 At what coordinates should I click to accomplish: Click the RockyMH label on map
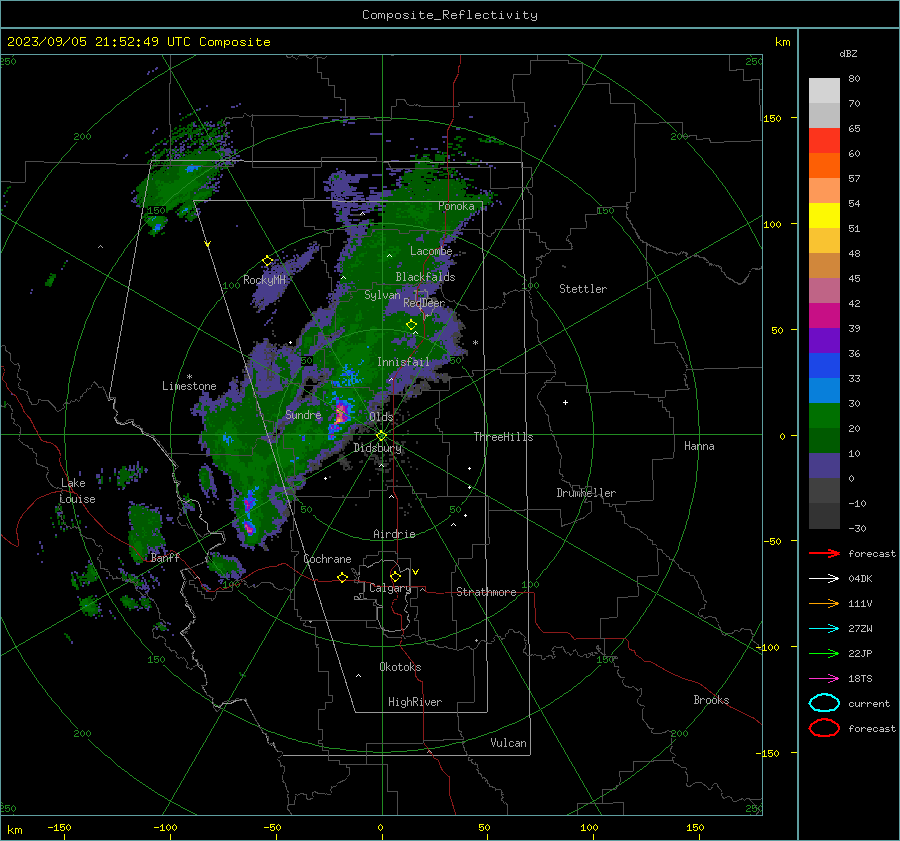(x=265, y=280)
